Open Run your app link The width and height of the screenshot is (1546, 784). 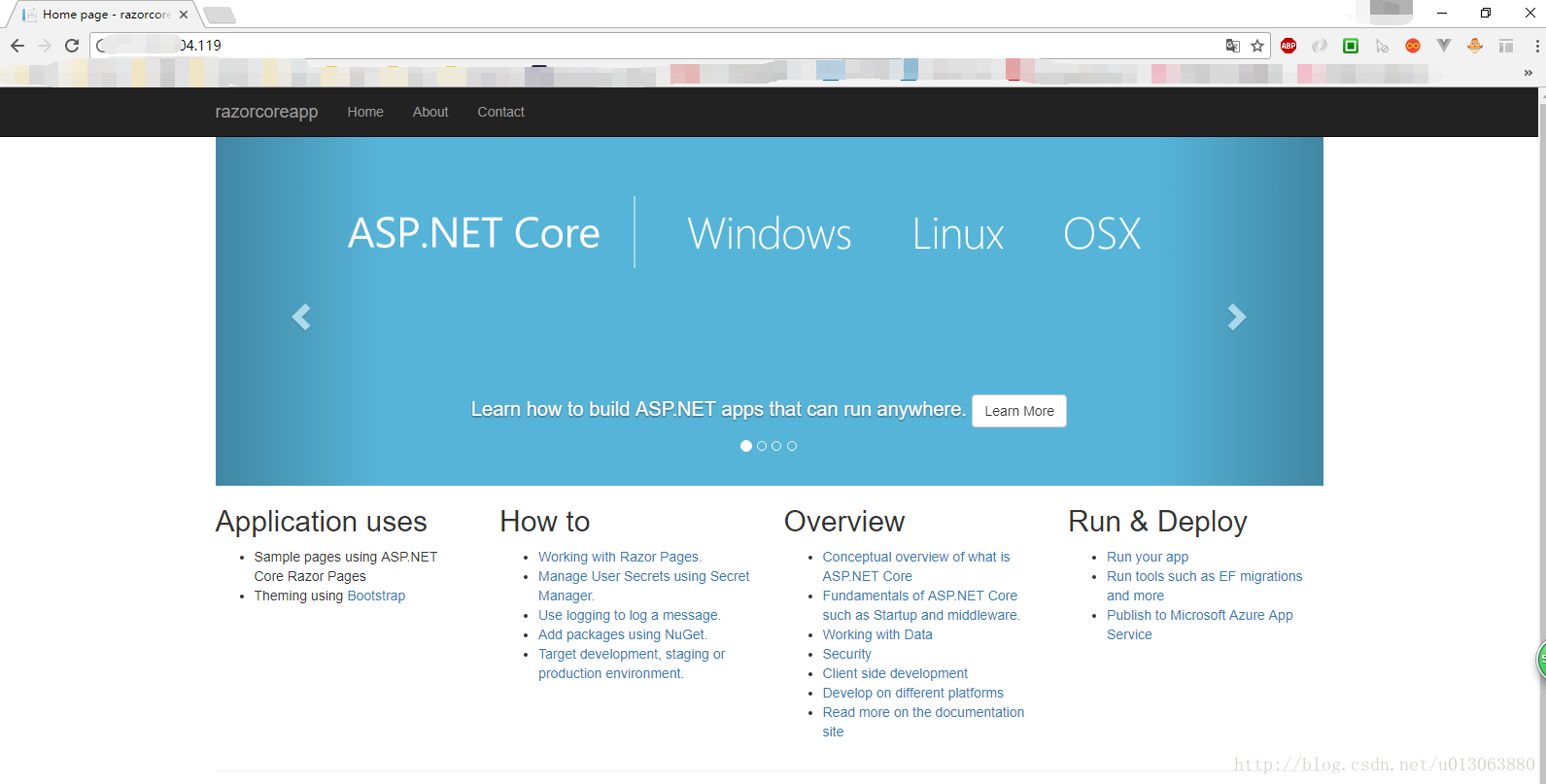[1148, 557]
